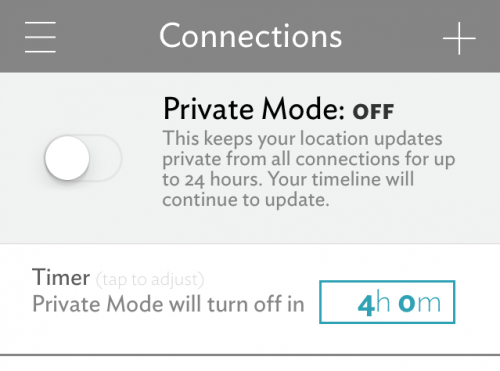Open the hamburger menu icon

pos(40,37)
